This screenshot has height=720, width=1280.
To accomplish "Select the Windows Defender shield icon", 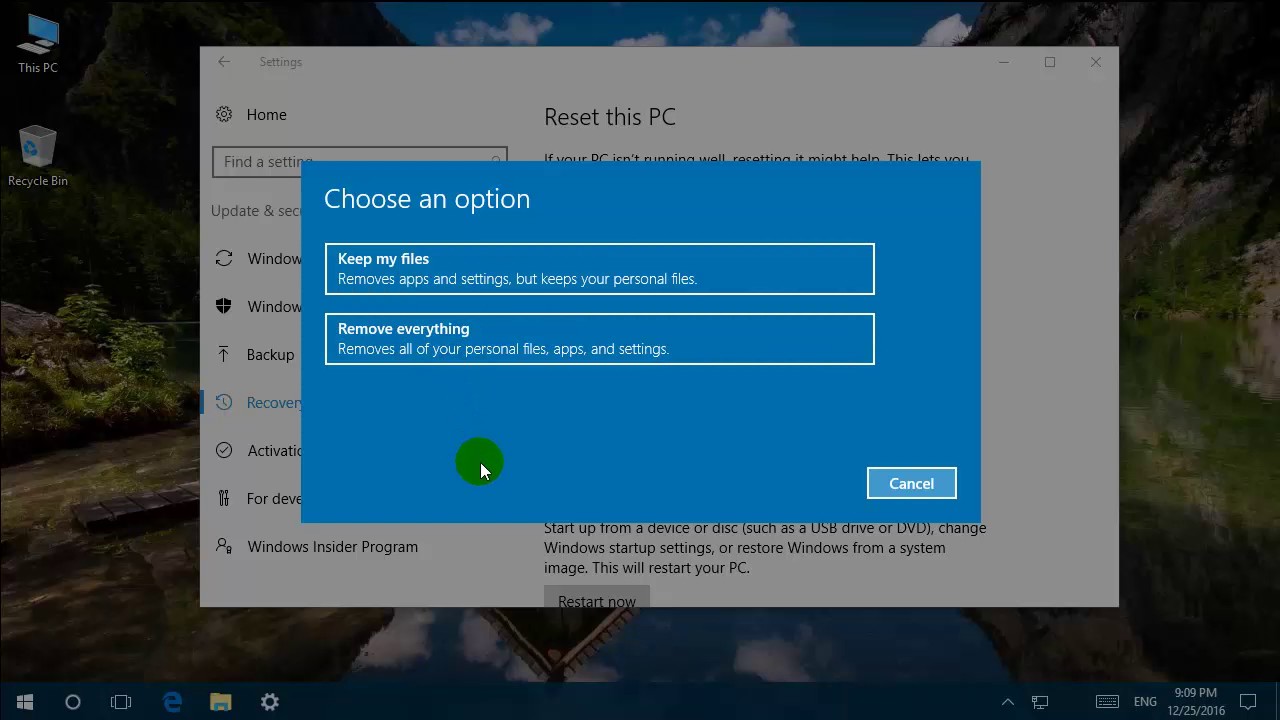I will (x=224, y=306).
